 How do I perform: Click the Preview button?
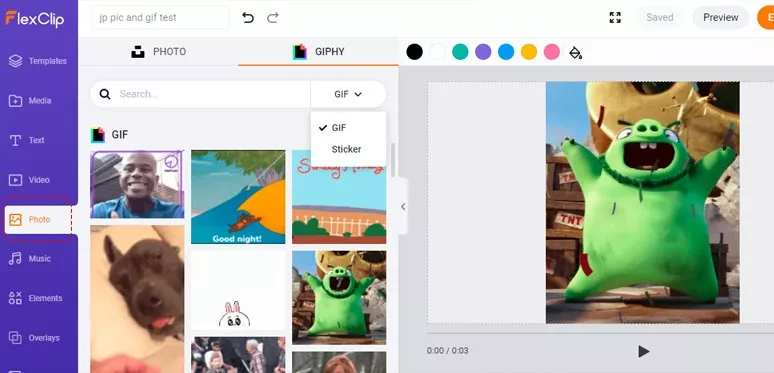pos(721,18)
